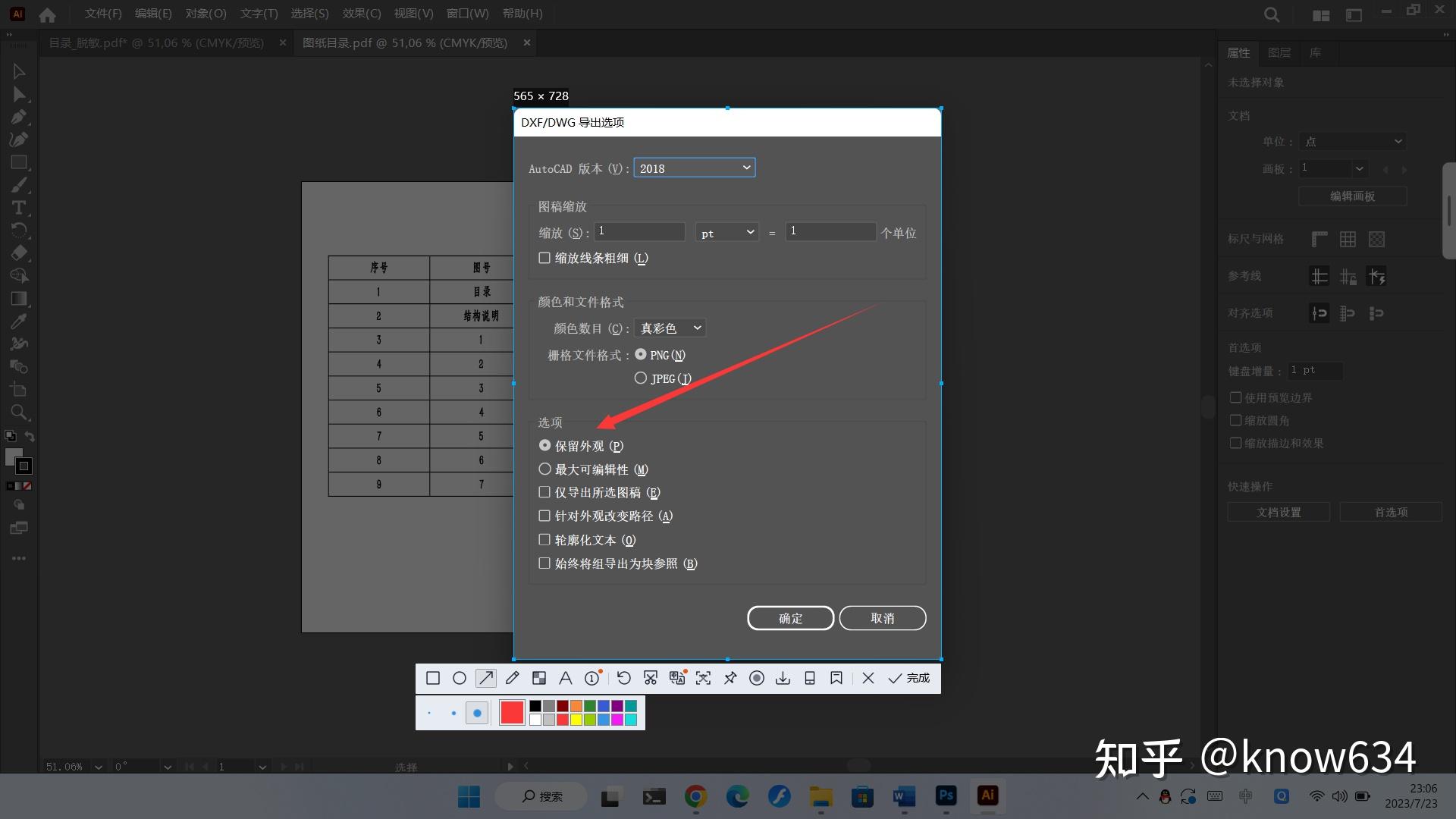Check the 轮廓化文本 option
This screenshot has width=1456, height=819.
[x=544, y=540]
